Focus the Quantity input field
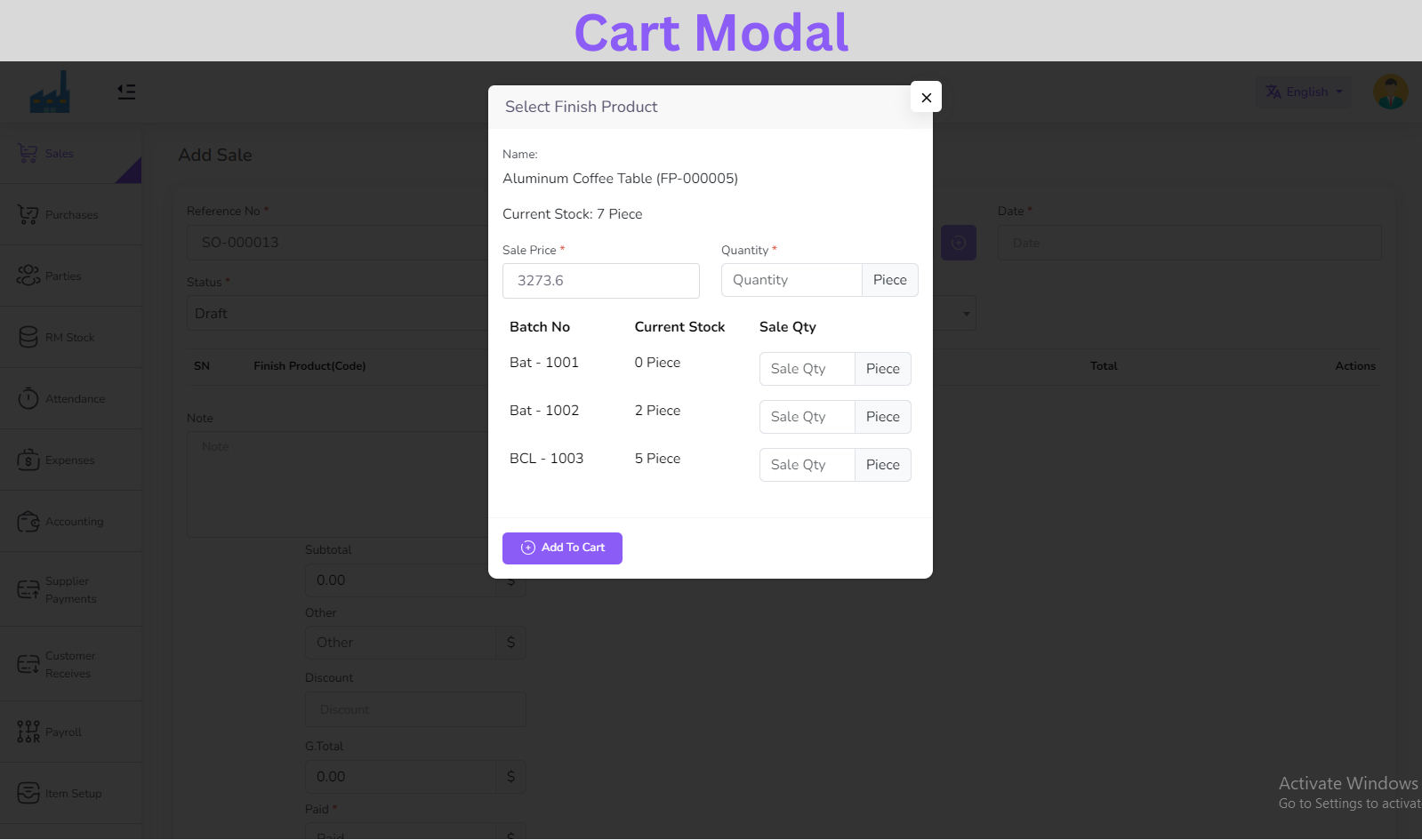This screenshot has height=840, width=1422. click(791, 280)
